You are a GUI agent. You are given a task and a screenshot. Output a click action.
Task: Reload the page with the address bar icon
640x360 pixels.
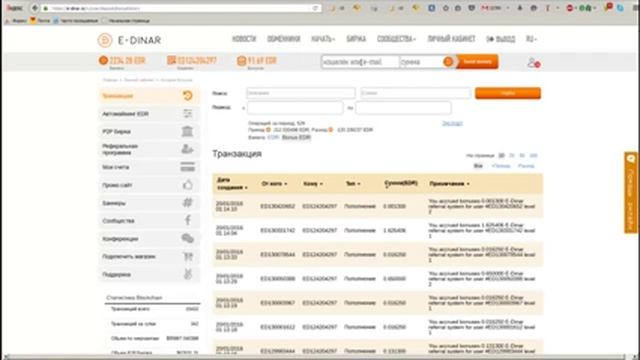315,8
